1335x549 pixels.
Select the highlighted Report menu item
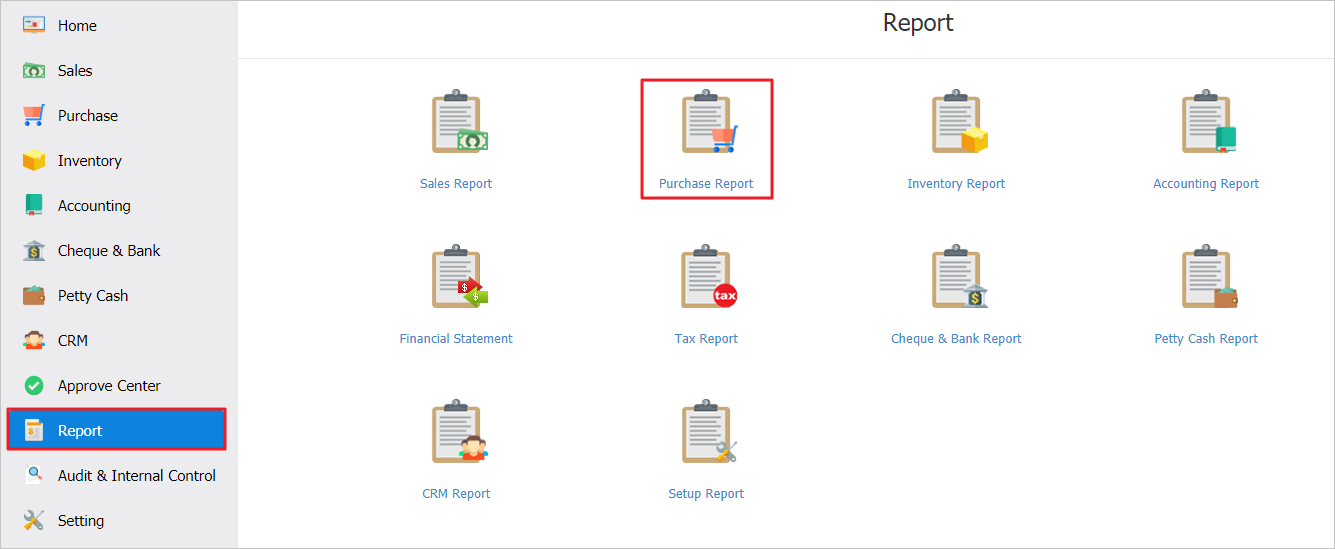[x=117, y=430]
